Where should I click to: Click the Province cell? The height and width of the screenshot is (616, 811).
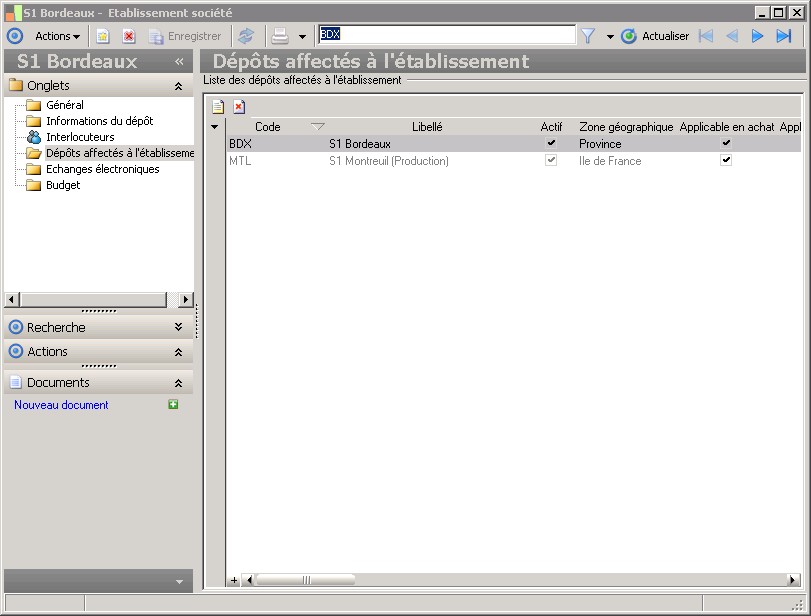(x=600, y=144)
